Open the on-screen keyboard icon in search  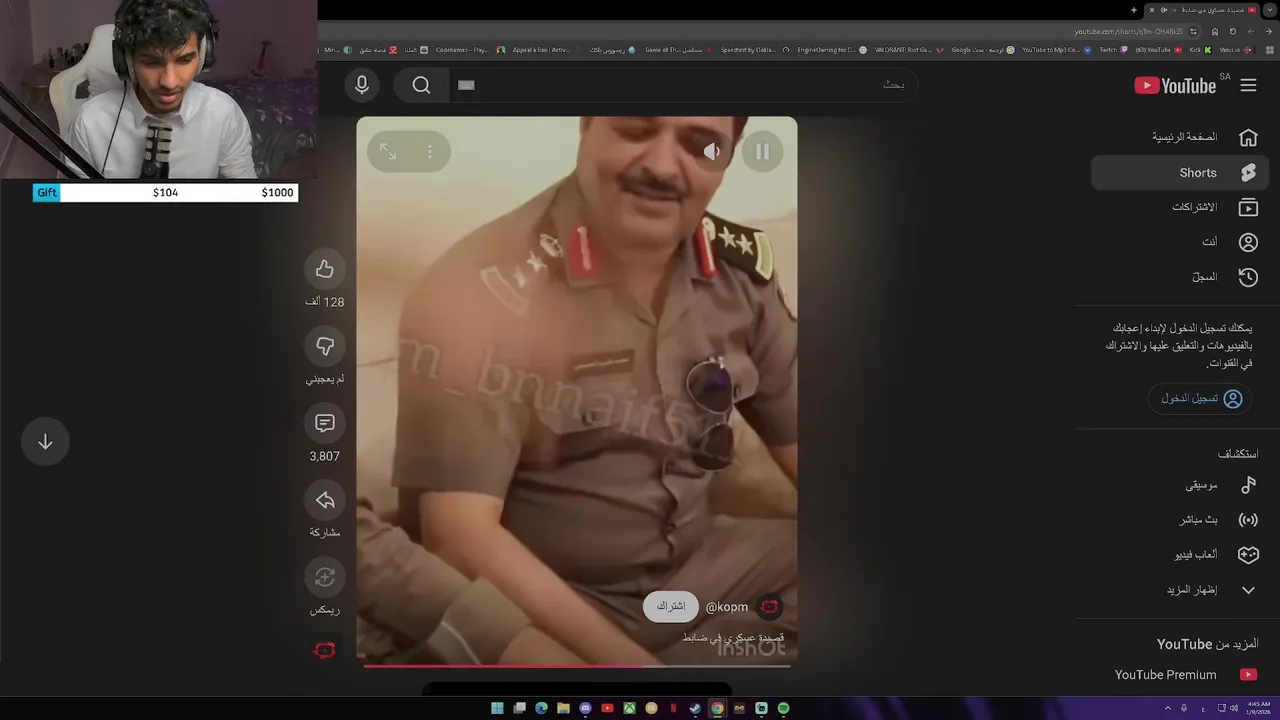(466, 85)
